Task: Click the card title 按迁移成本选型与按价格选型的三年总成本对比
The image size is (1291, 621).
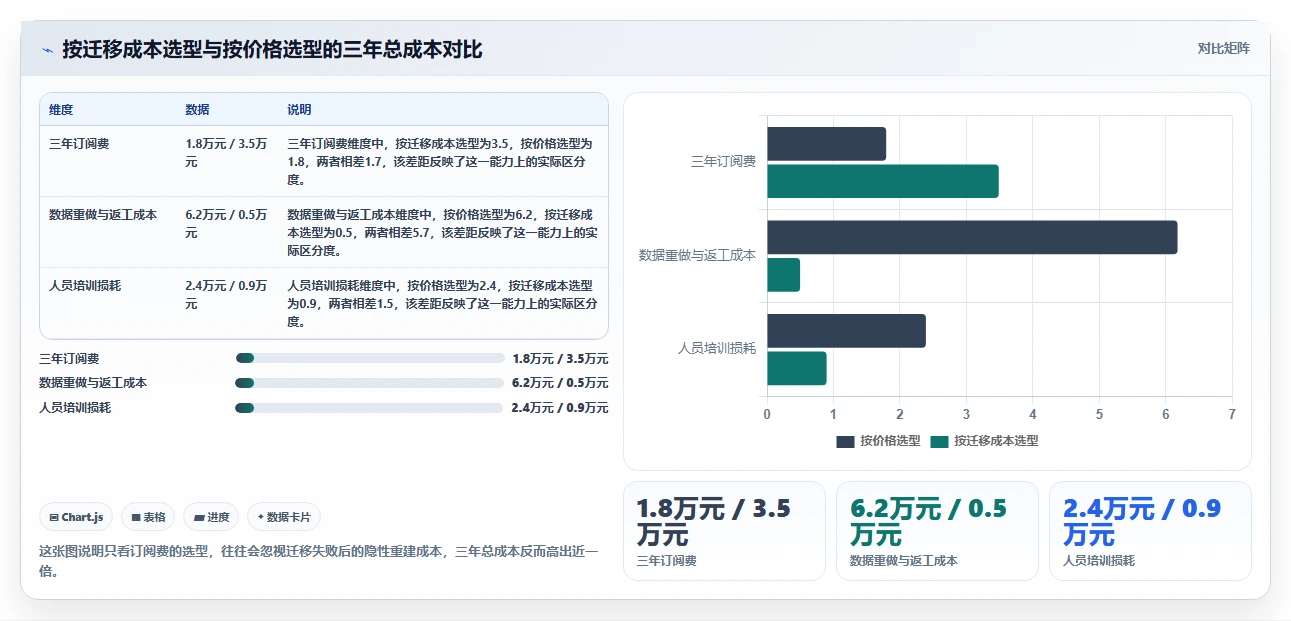Action: (272, 49)
